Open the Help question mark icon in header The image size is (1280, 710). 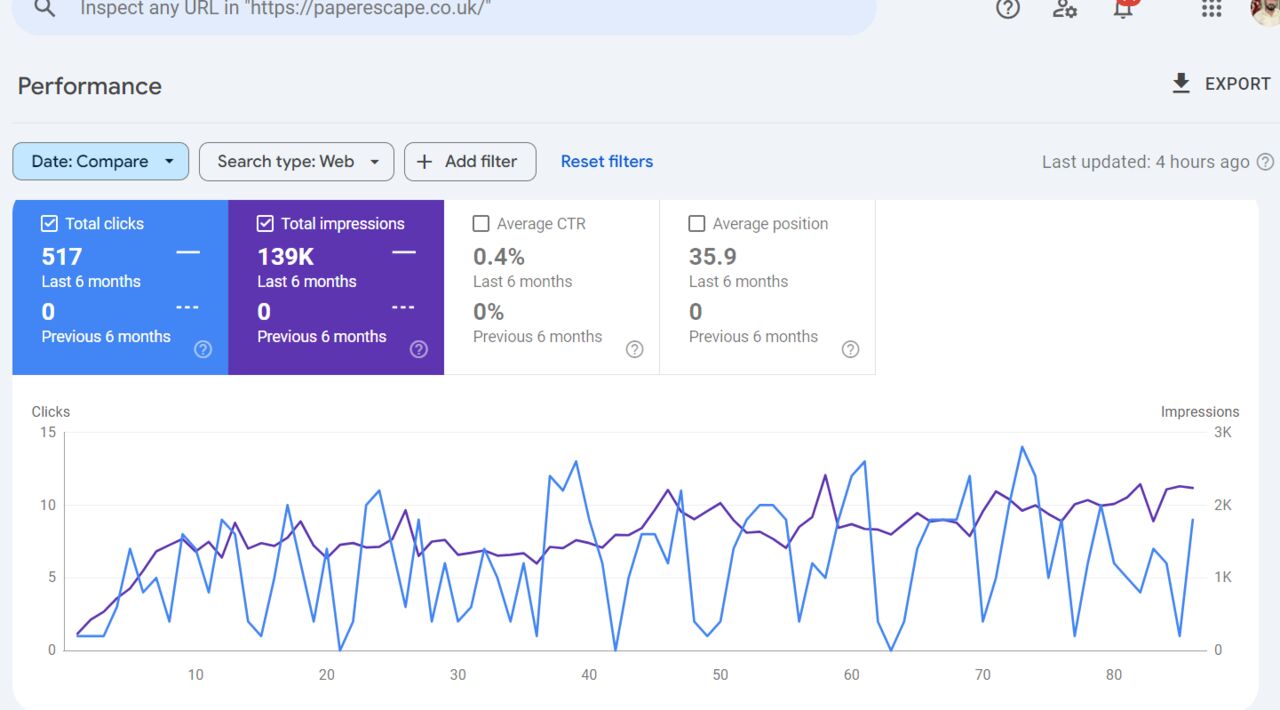click(x=1008, y=9)
